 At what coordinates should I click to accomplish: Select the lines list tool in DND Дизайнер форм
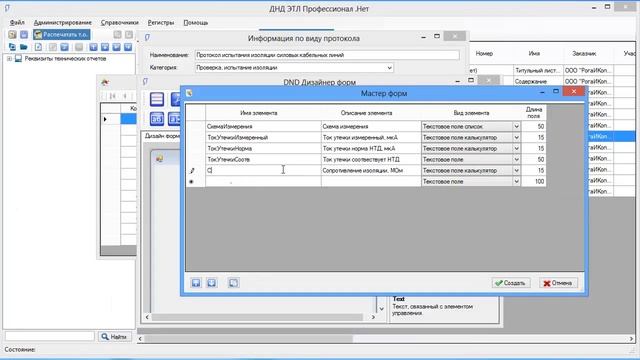pyautogui.click(x=157, y=99)
